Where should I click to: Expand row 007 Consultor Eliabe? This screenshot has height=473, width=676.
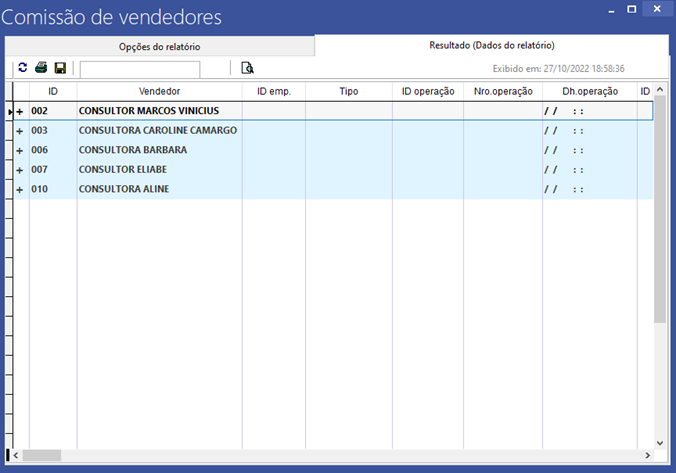19,170
